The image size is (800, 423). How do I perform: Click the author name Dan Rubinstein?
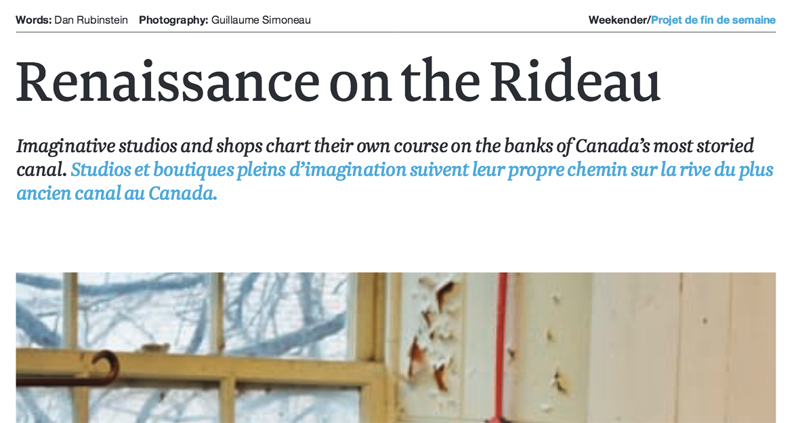[91, 20]
